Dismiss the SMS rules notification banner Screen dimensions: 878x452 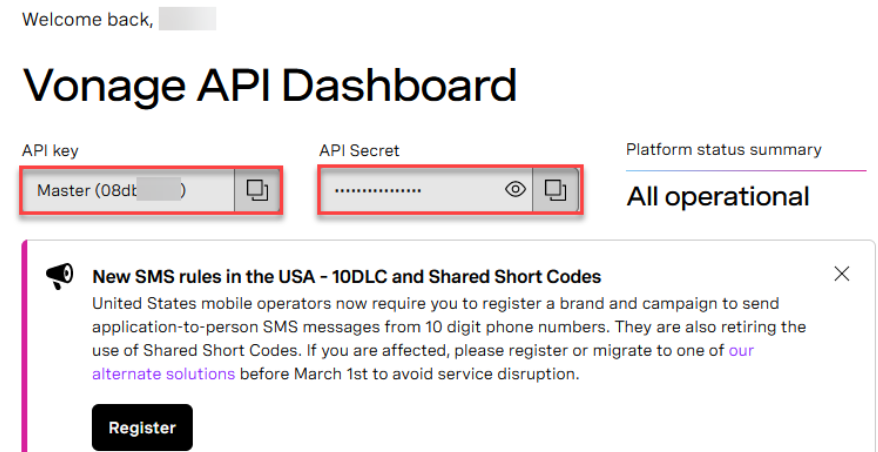tap(842, 274)
